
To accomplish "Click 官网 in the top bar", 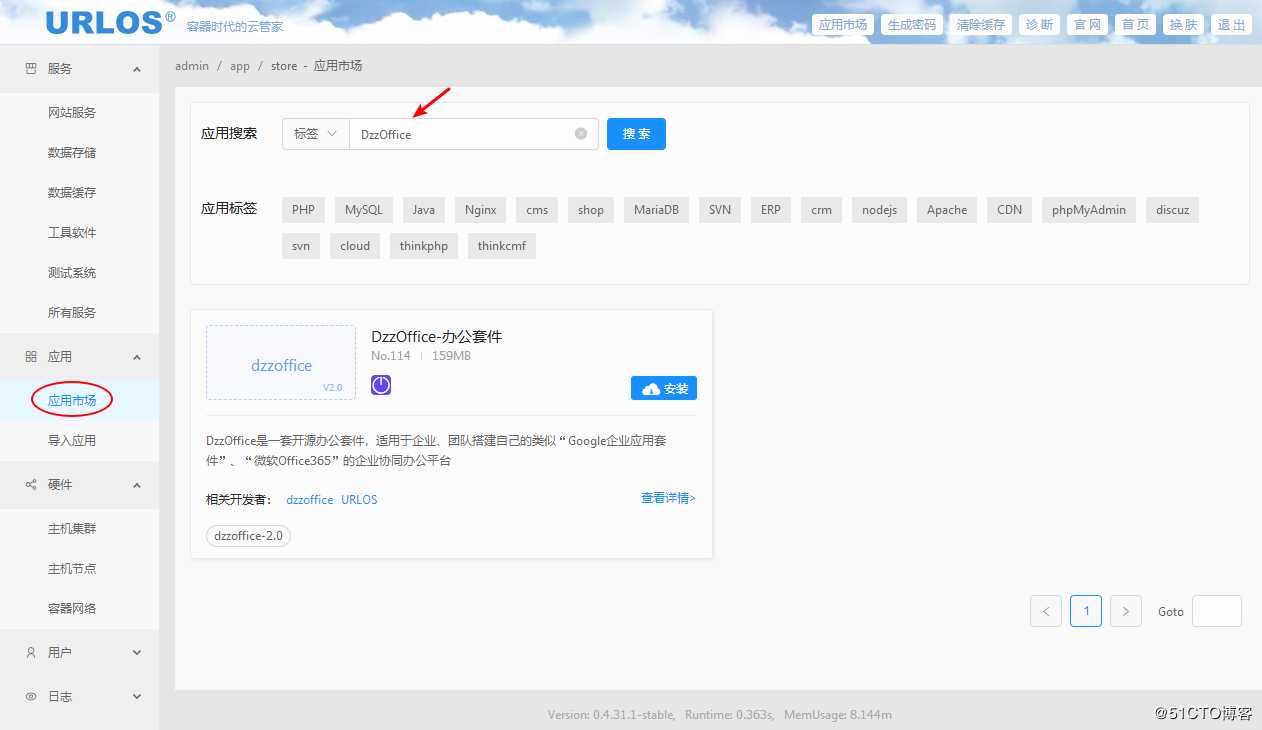I will [1088, 25].
